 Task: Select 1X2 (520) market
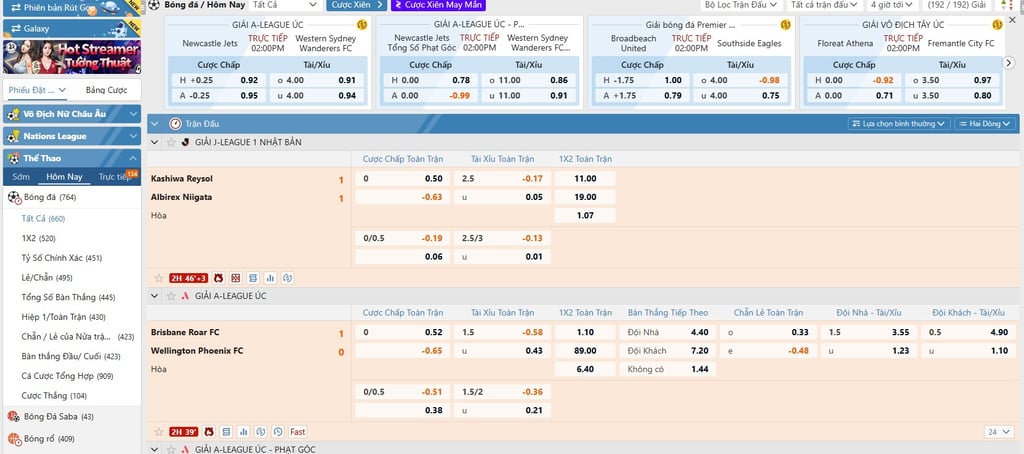click(x=39, y=238)
